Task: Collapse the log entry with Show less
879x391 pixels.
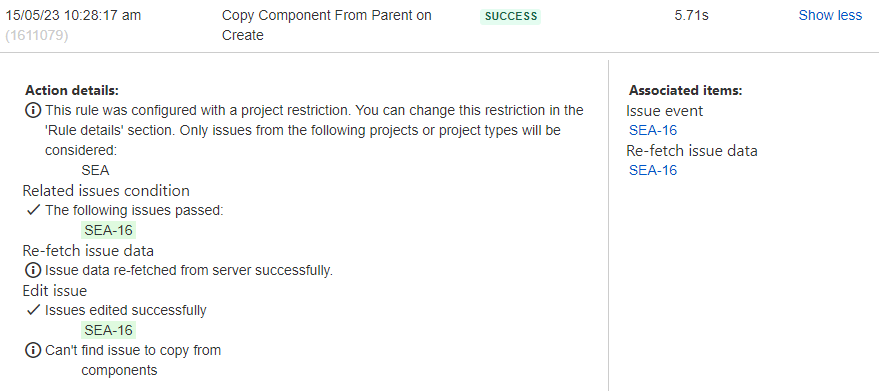Action: pos(830,15)
